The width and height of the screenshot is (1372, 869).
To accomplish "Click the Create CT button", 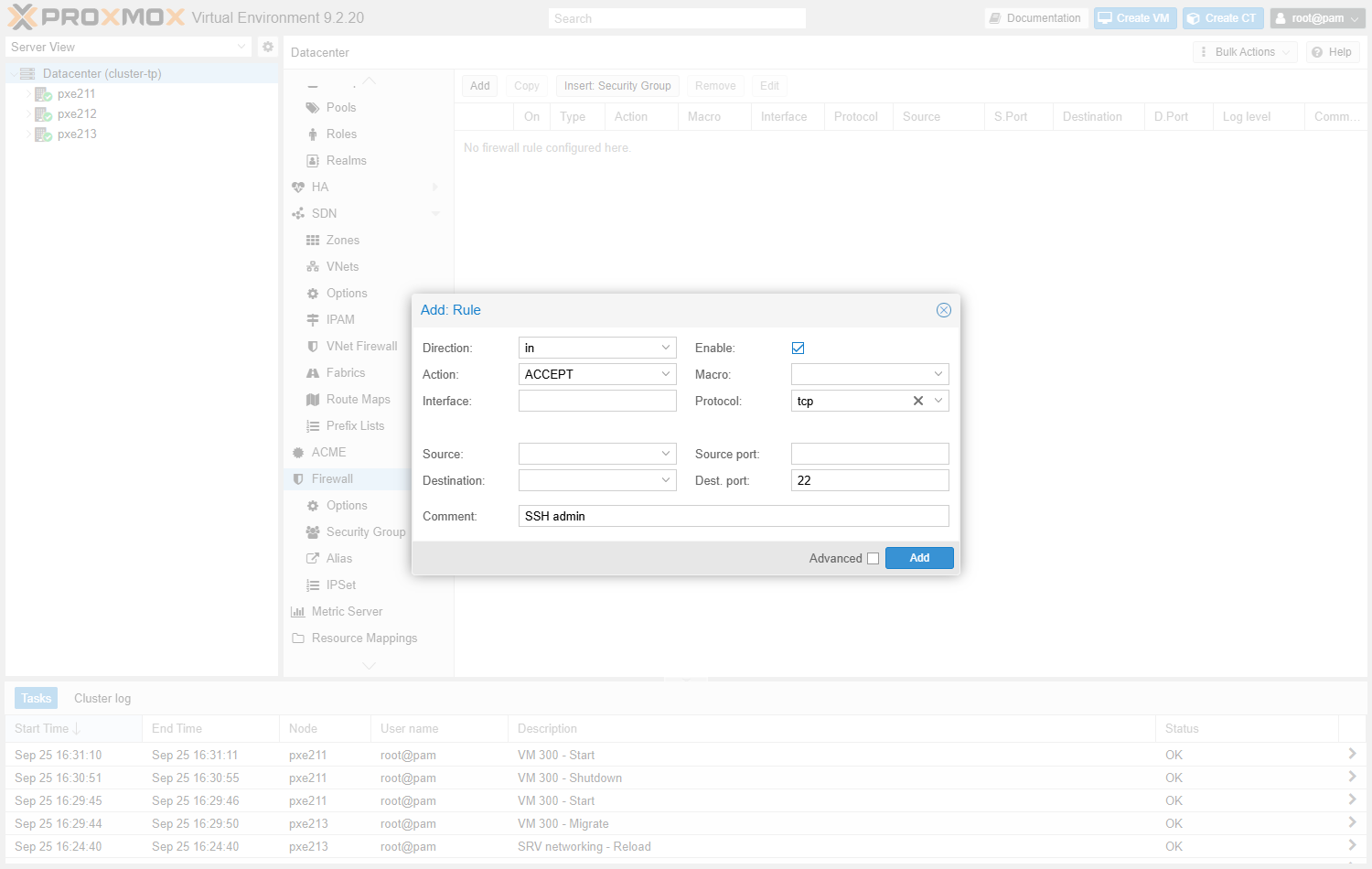I will (1223, 18).
